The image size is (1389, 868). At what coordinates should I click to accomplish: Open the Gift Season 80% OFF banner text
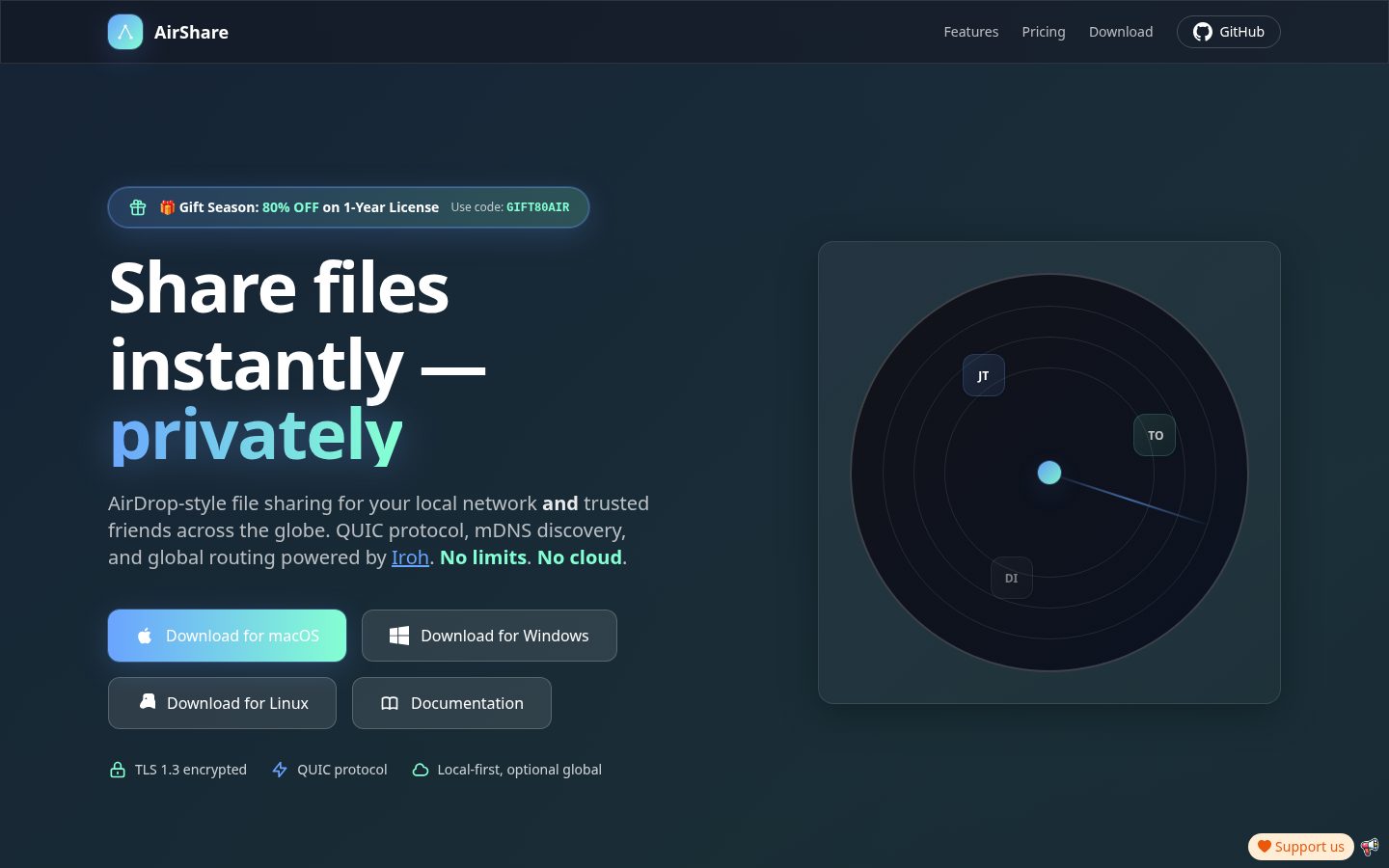[299, 207]
